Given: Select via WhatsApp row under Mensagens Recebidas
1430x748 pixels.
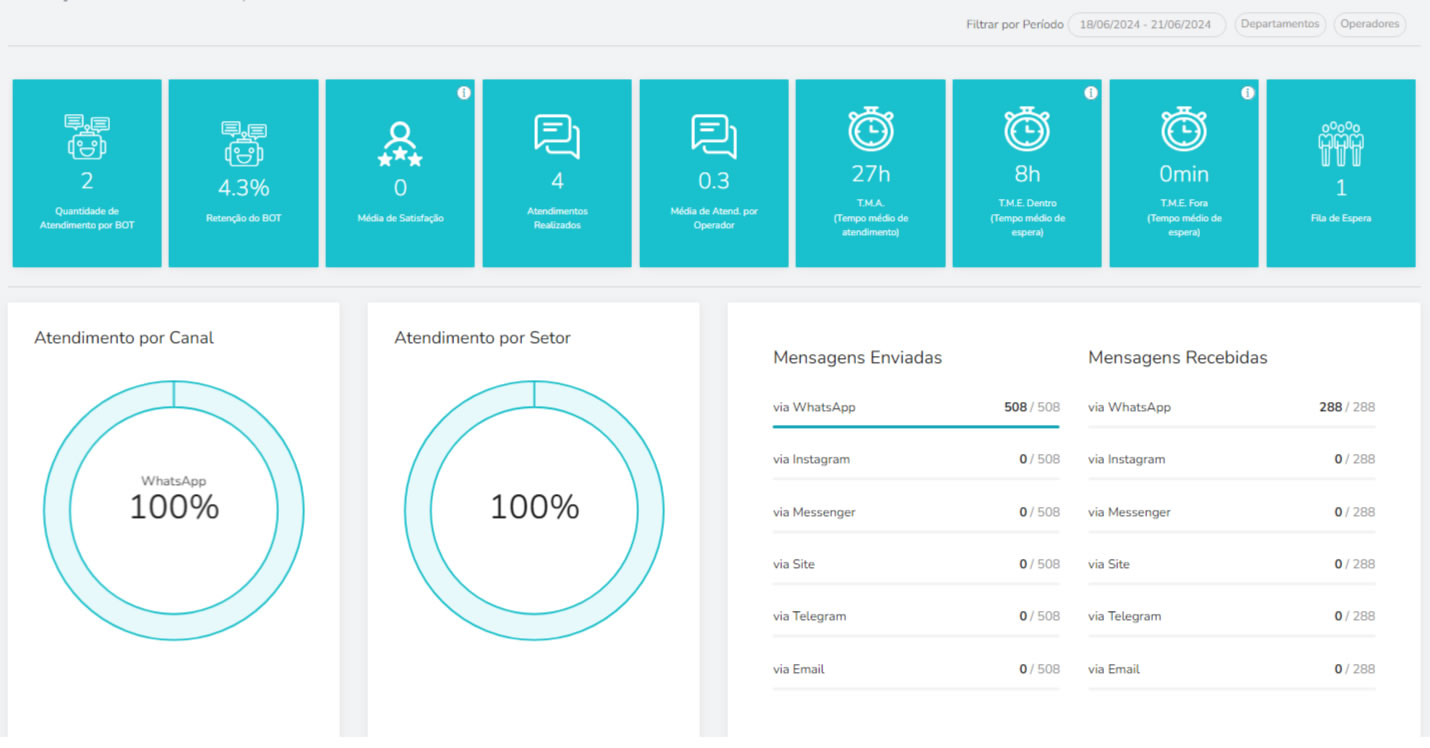Looking at the screenshot, I should click(x=1231, y=408).
